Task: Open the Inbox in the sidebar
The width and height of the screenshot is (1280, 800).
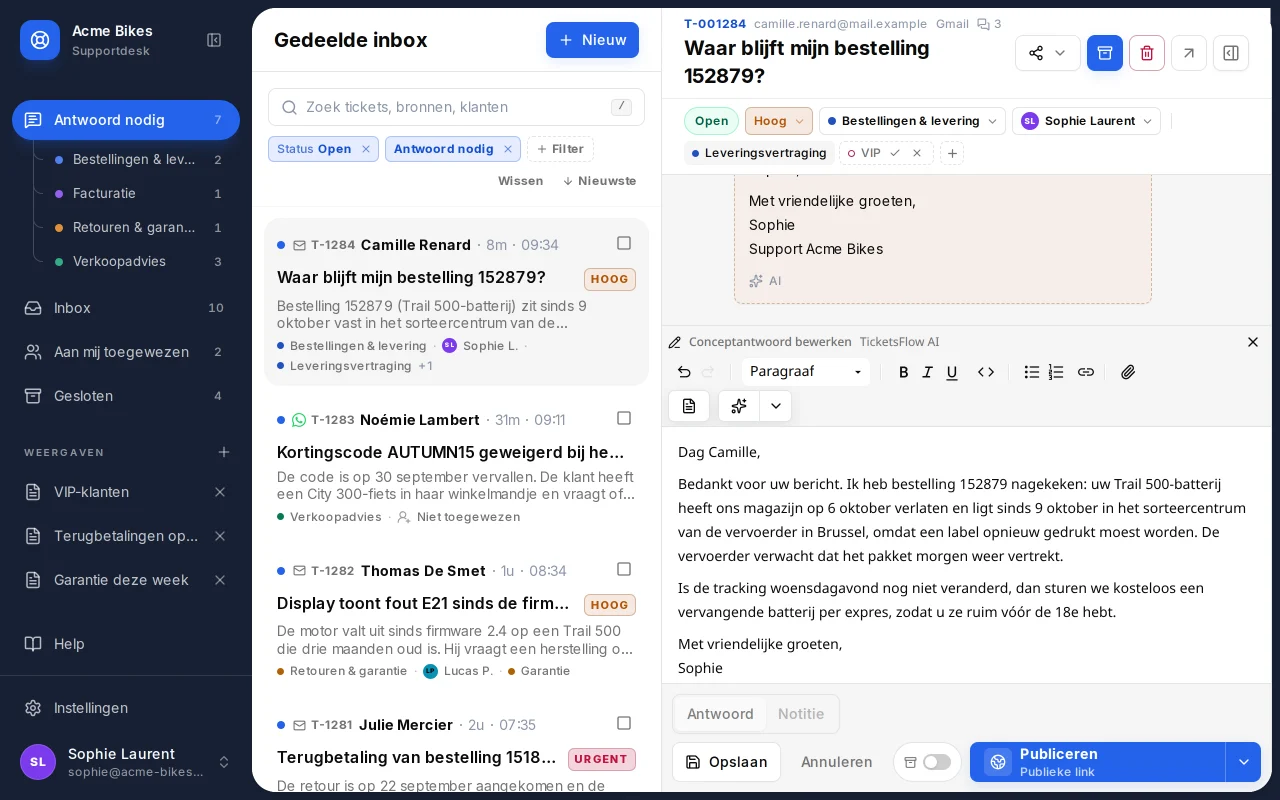Action: tap(126, 308)
